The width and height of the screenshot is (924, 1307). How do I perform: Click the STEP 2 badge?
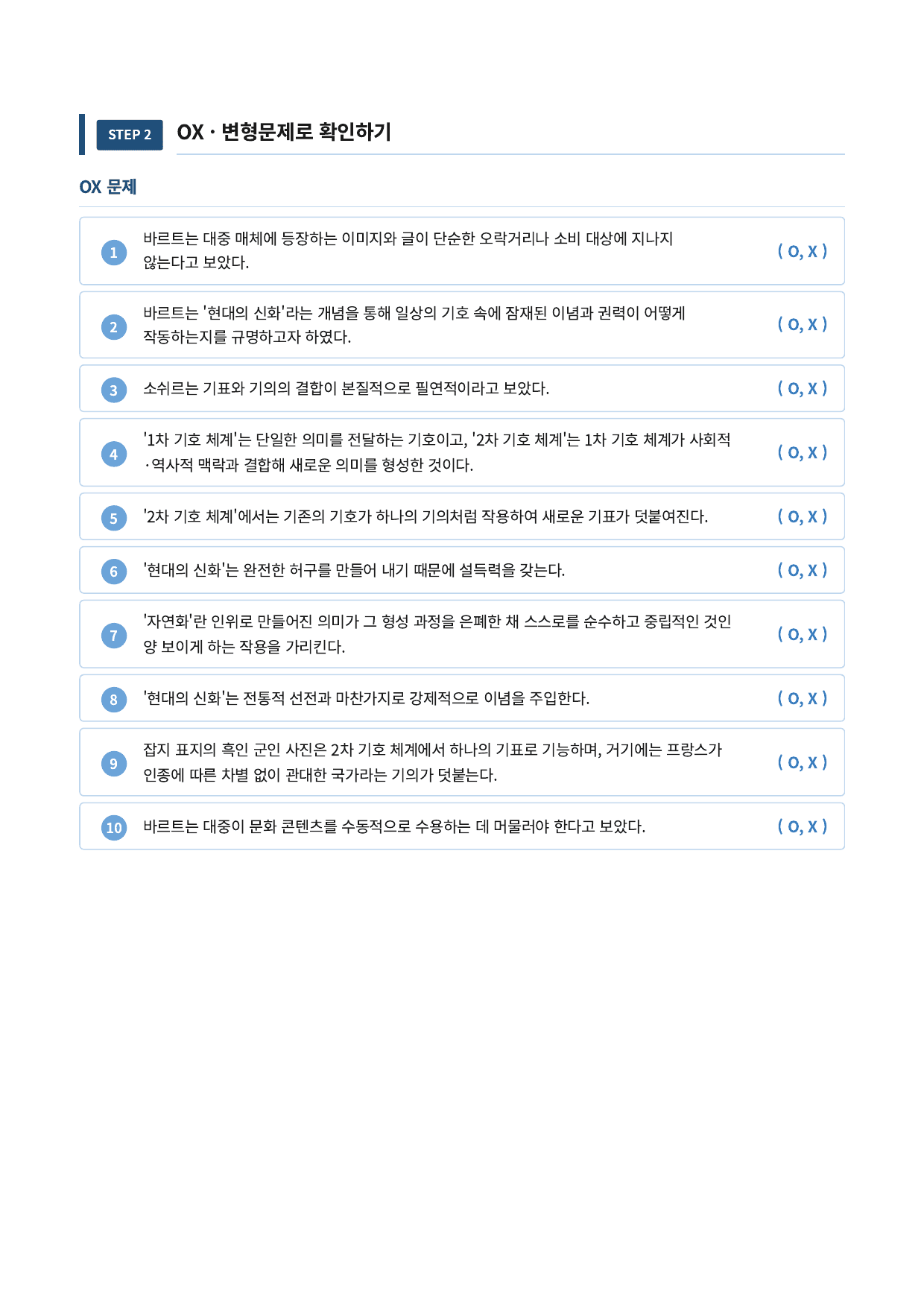130,135
